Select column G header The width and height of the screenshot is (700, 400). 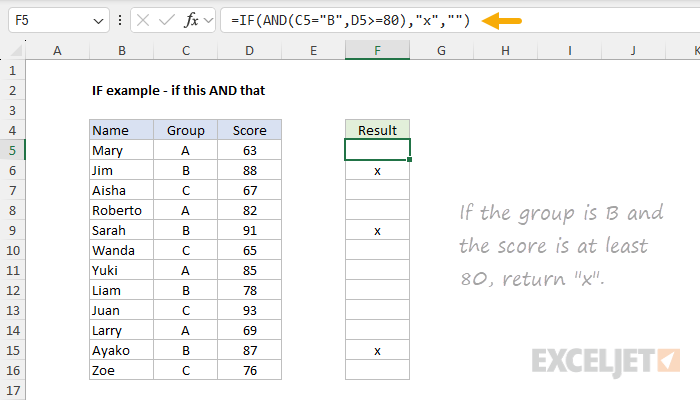[x=441, y=50]
